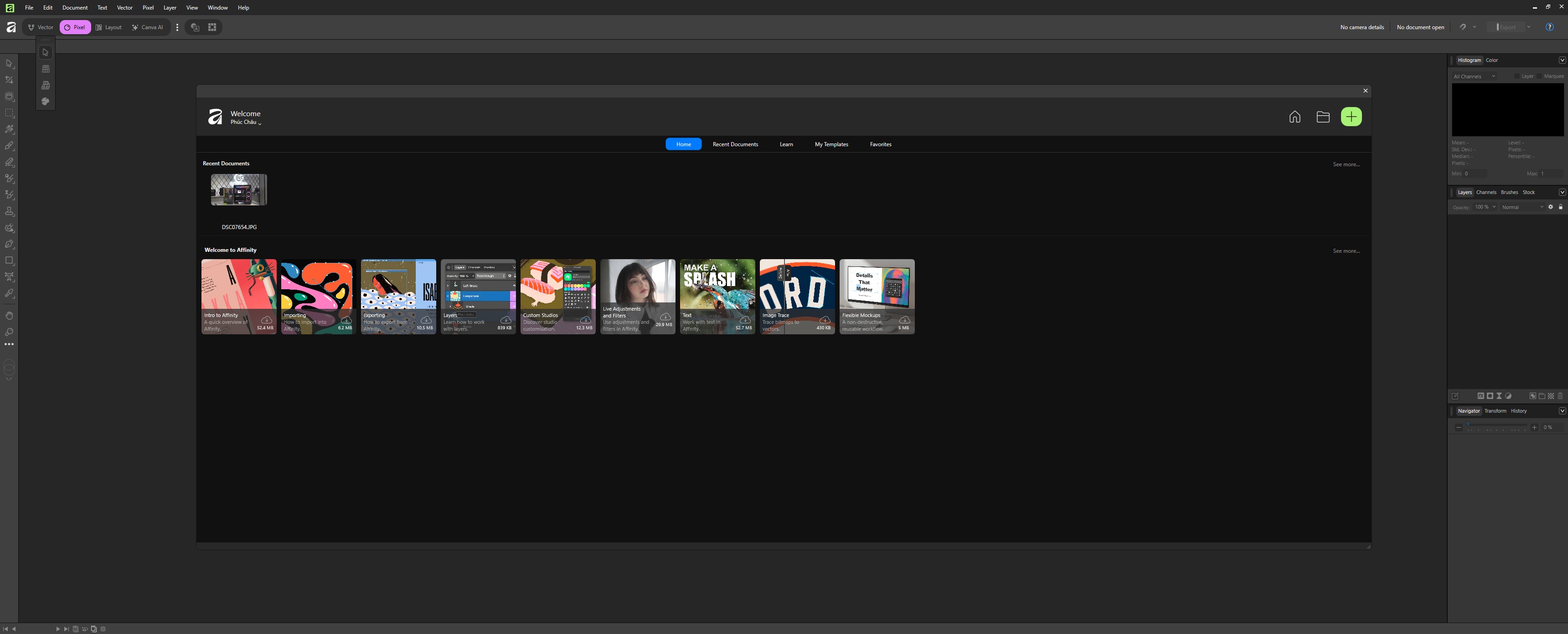Enable the Layer checkbox in Histogram panel
Viewport: 1568px width, 634px height.
click(1517, 76)
